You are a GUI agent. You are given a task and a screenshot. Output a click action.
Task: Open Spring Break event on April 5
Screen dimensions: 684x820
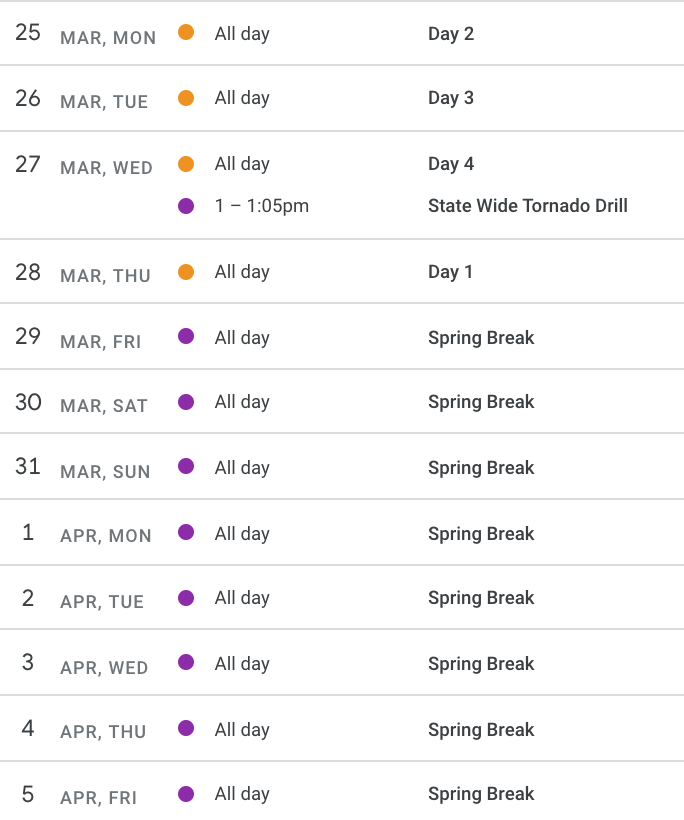click(481, 794)
